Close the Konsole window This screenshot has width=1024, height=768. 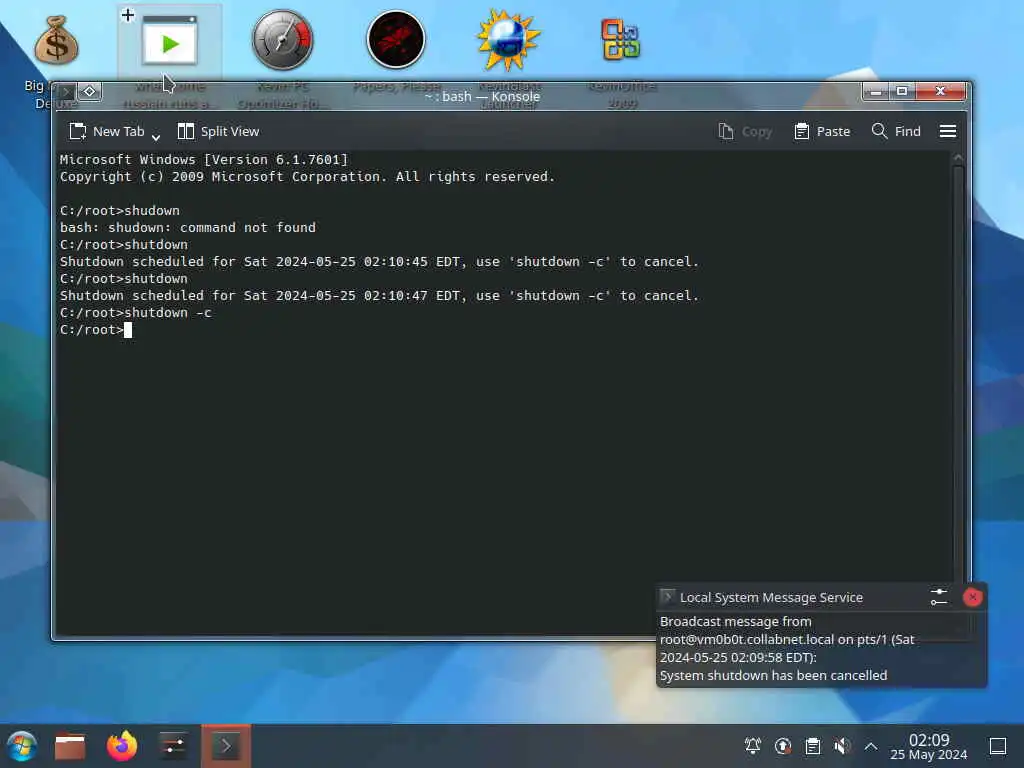pos(940,91)
